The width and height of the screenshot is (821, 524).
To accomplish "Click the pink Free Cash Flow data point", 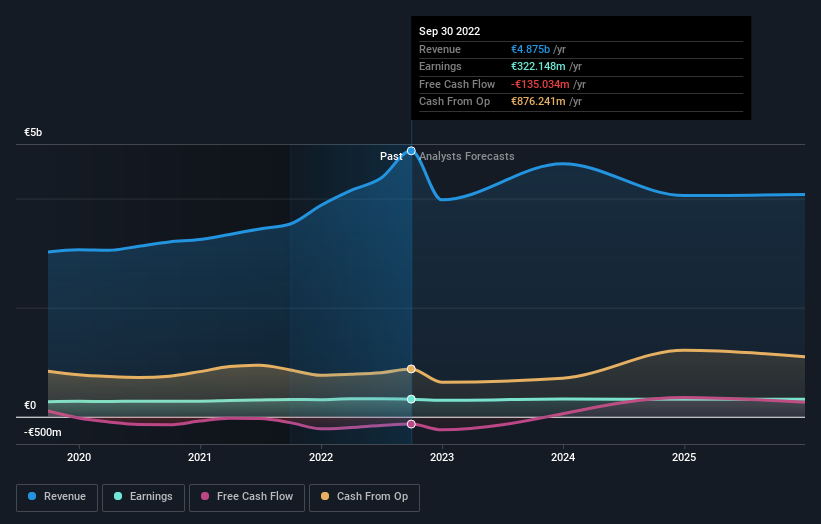I will (x=411, y=424).
